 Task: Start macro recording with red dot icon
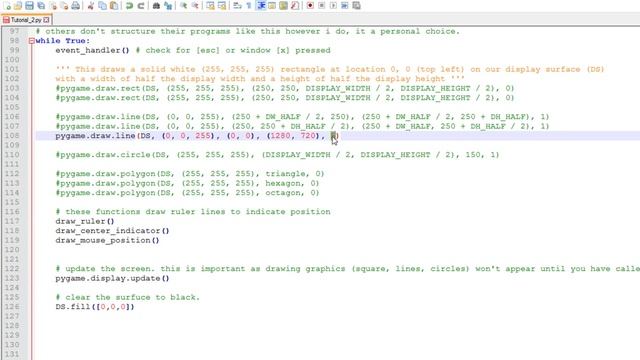coord(310,6)
